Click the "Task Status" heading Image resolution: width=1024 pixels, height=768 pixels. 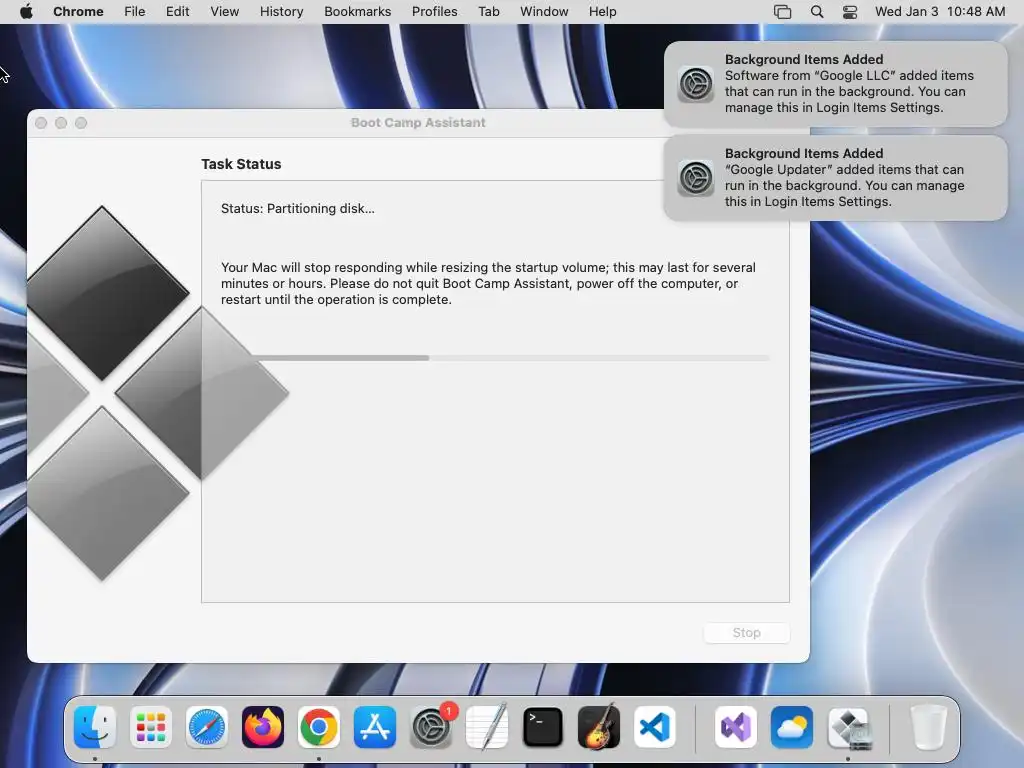[241, 164]
